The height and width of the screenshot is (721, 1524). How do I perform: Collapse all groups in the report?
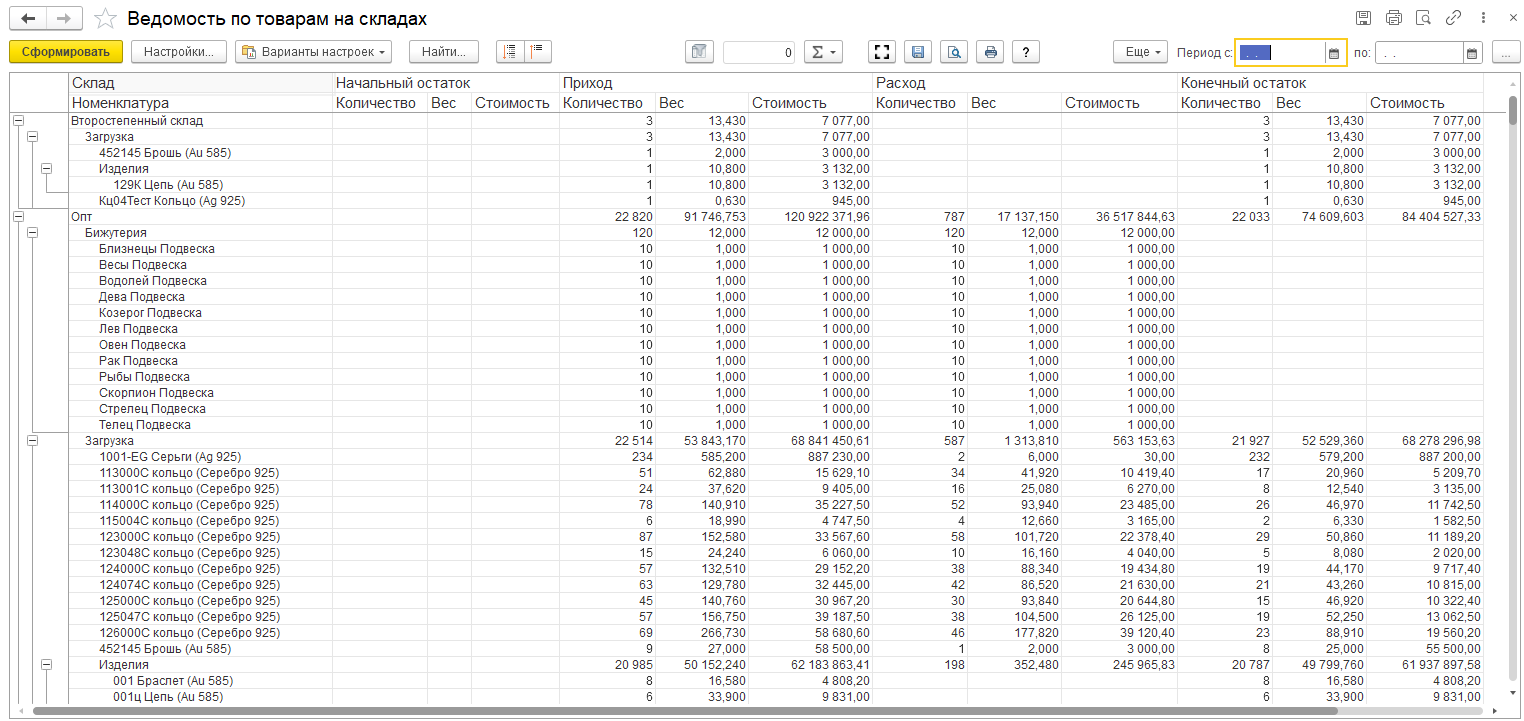[x=538, y=52]
